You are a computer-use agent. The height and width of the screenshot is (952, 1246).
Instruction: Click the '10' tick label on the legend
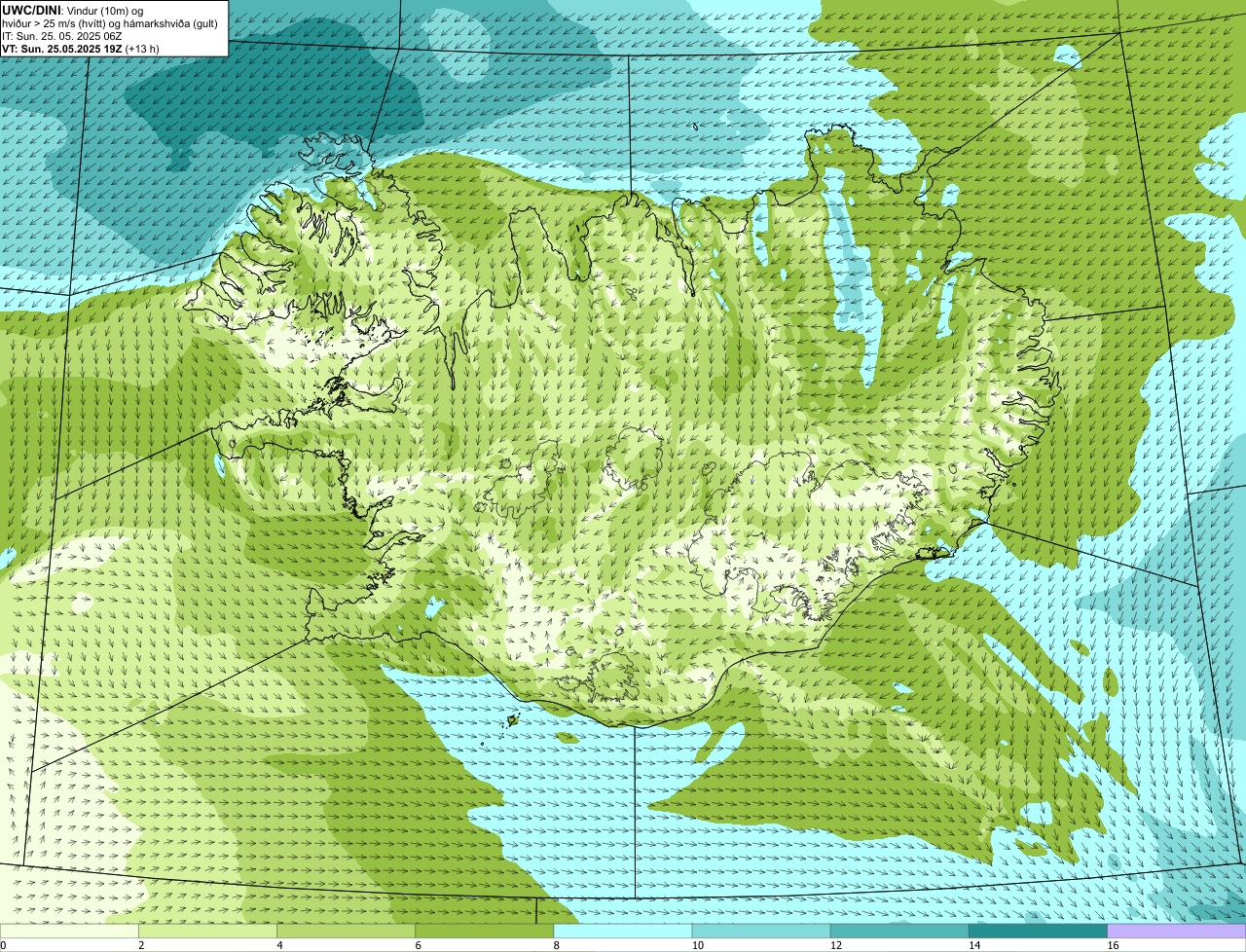[697, 945]
